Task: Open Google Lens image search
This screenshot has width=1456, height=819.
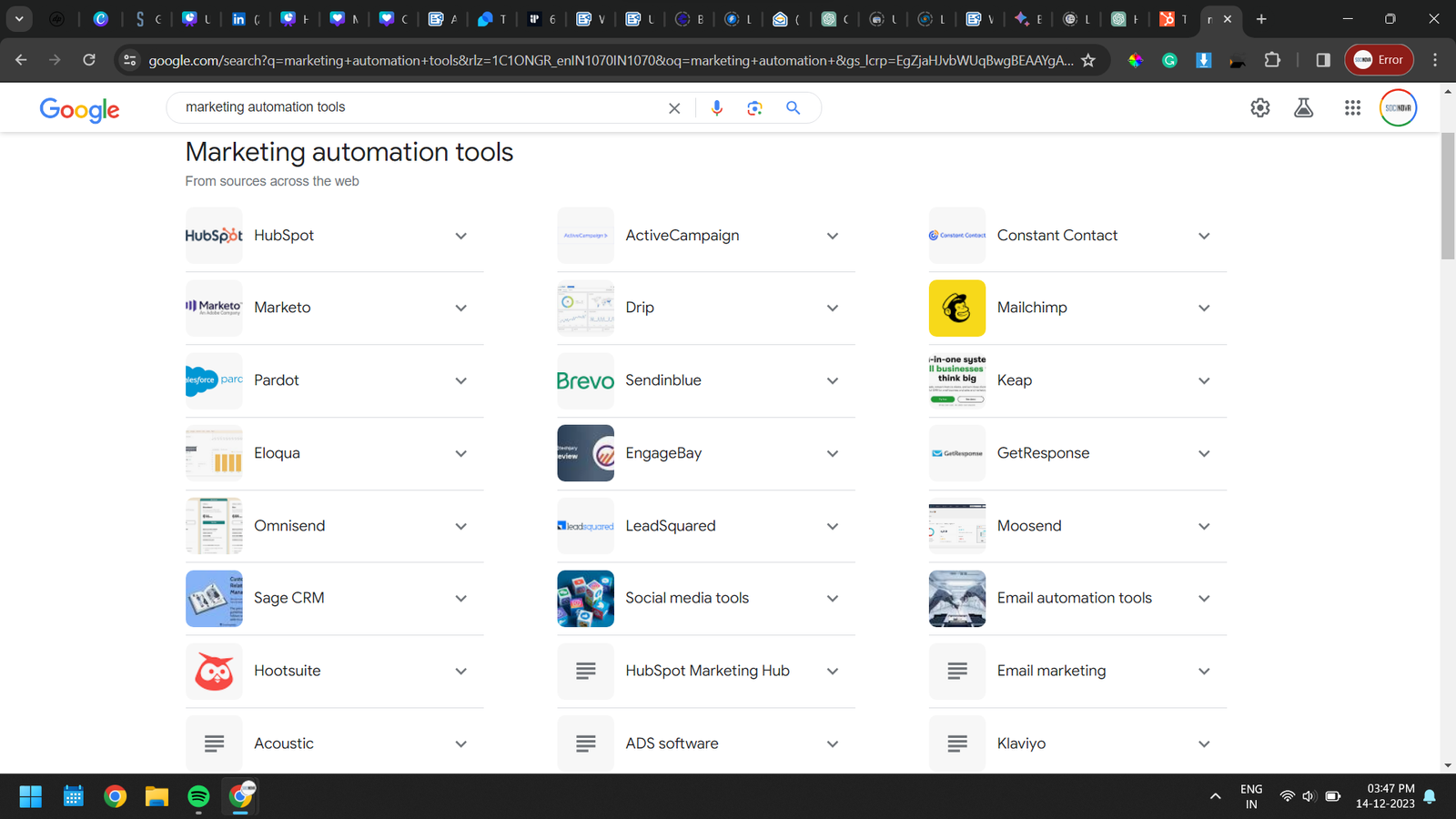Action: click(754, 108)
